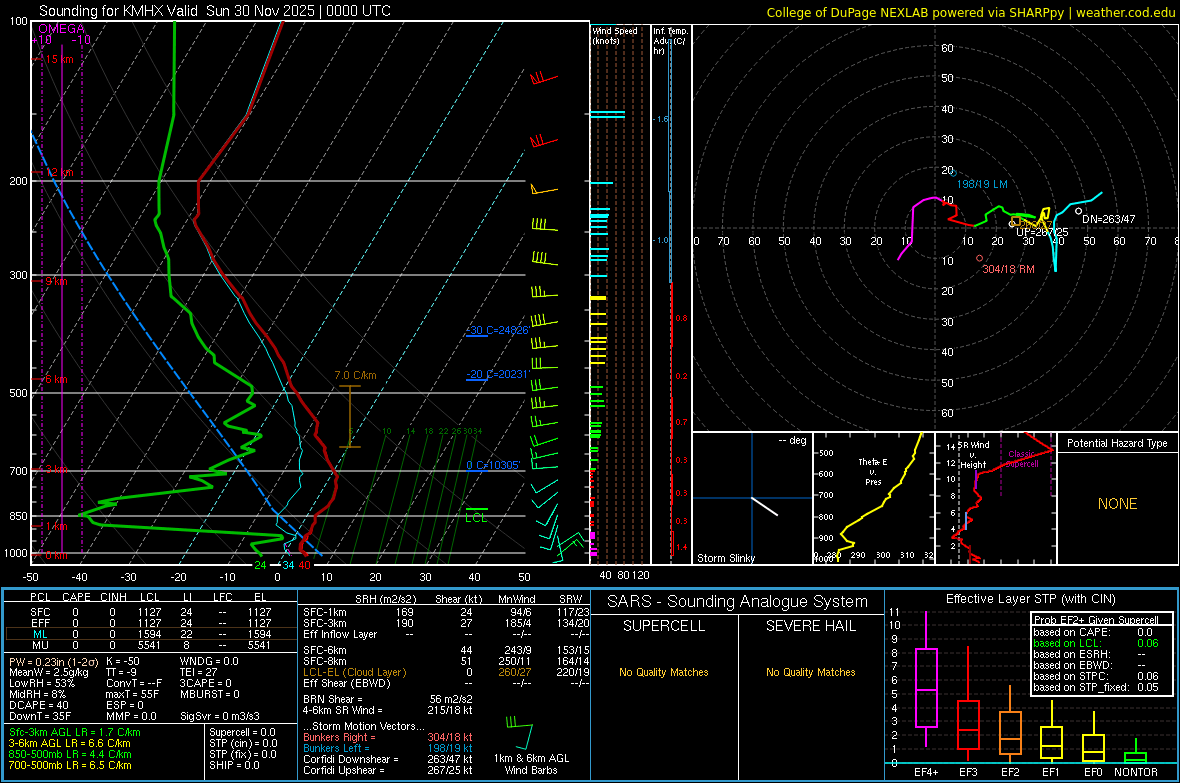Select the MU parcel row
The height and width of the screenshot is (783, 1180).
[150, 645]
